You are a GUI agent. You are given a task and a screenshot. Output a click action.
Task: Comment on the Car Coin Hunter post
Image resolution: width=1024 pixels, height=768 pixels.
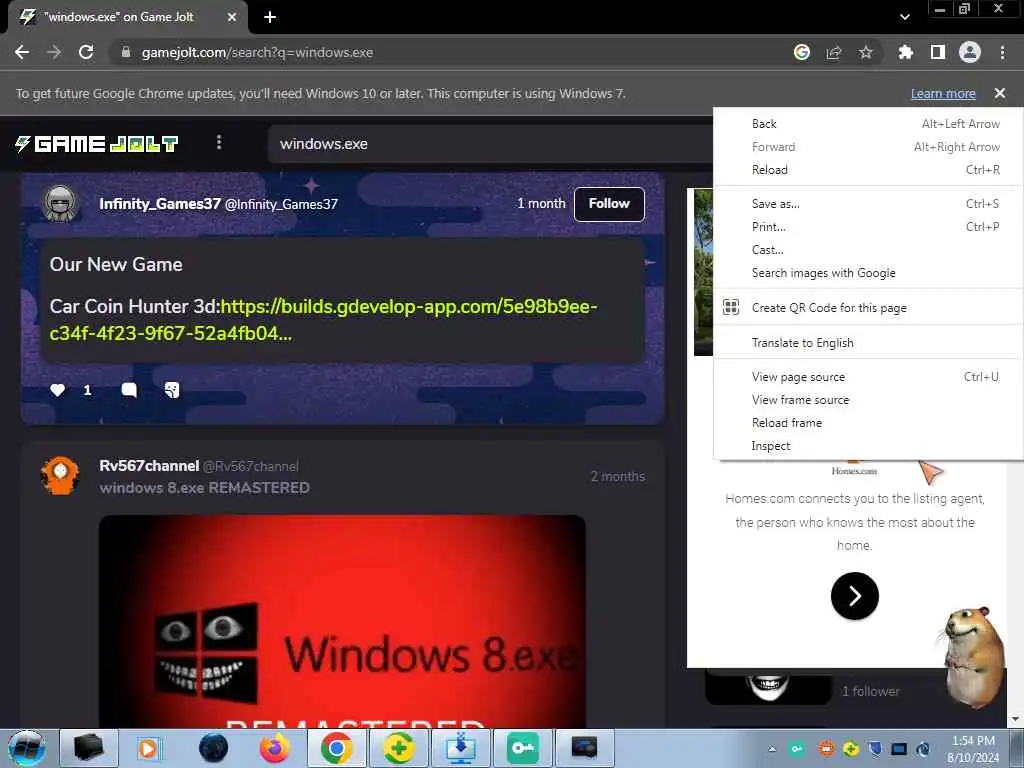click(x=129, y=390)
